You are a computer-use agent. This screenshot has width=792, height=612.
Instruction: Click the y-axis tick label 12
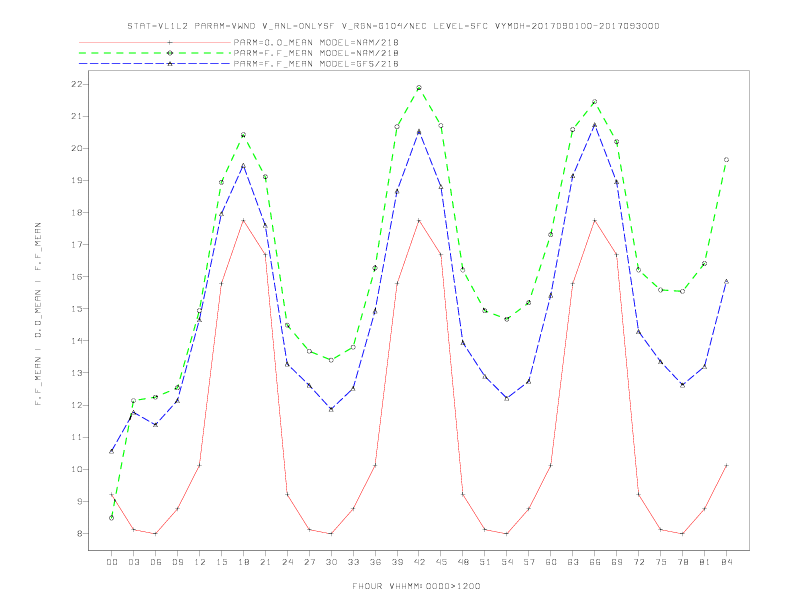pyautogui.click(x=76, y=405)
